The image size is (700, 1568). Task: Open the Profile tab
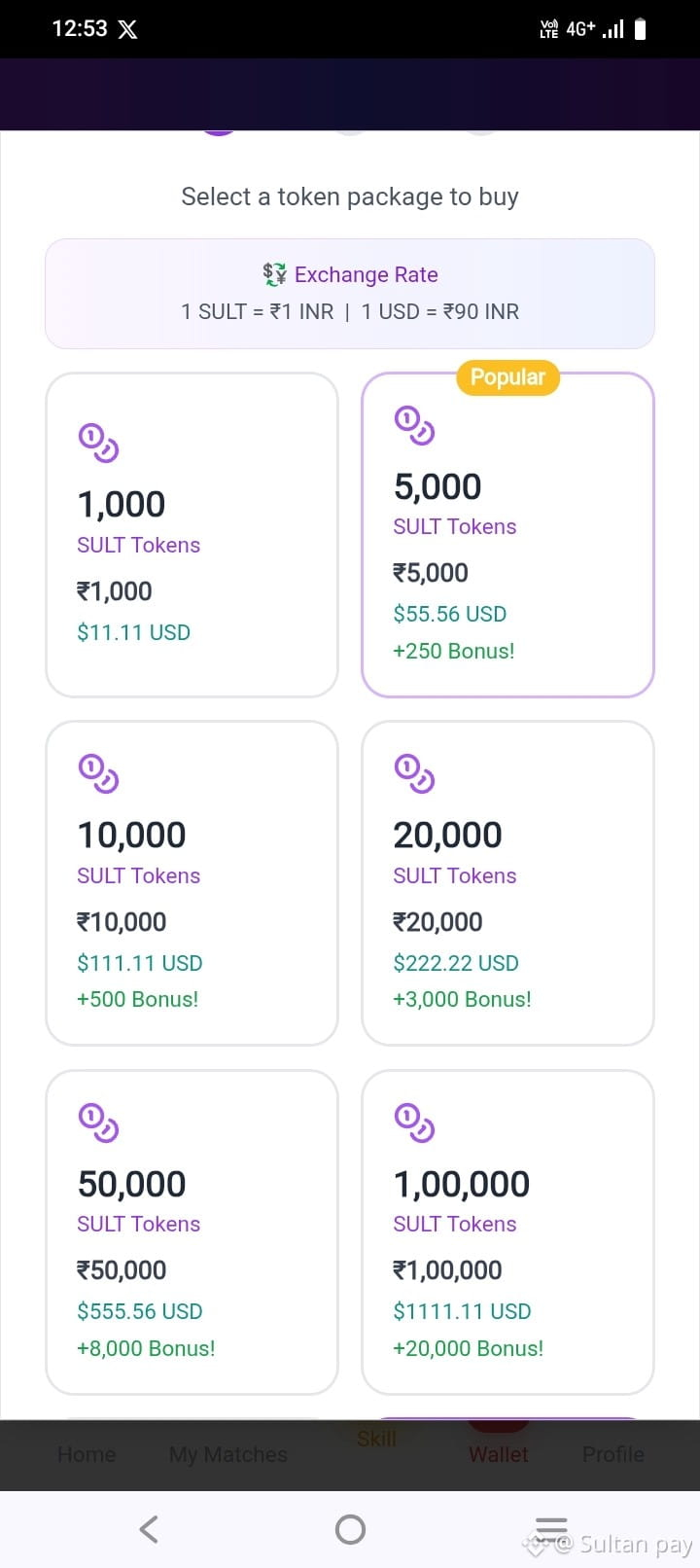[613, 1454]
